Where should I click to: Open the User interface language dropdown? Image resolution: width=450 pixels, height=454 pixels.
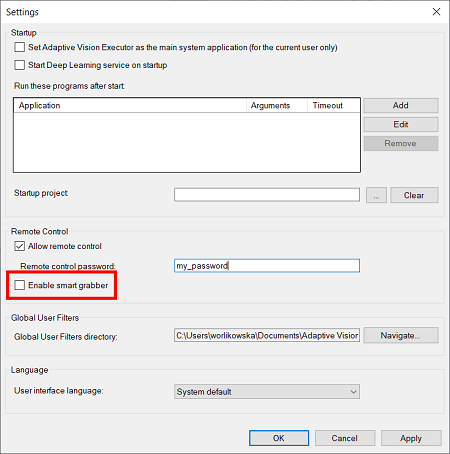point(267,392)
